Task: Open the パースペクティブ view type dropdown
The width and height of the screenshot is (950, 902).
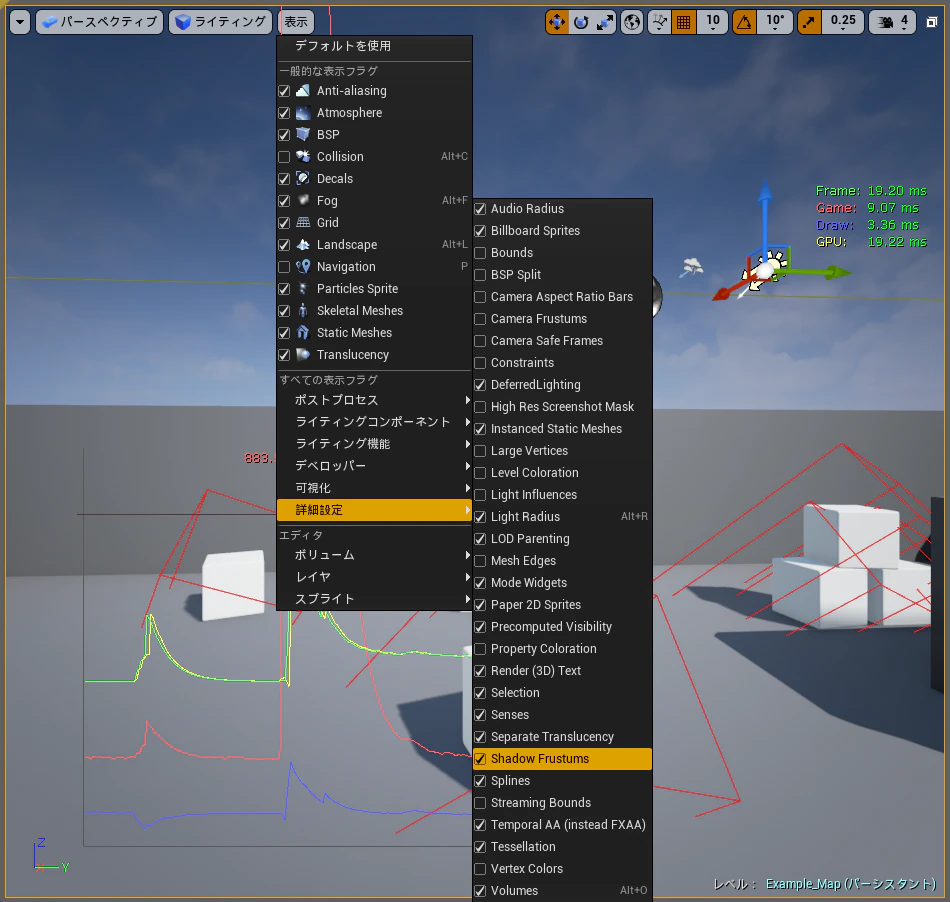Action: point(99,22)
